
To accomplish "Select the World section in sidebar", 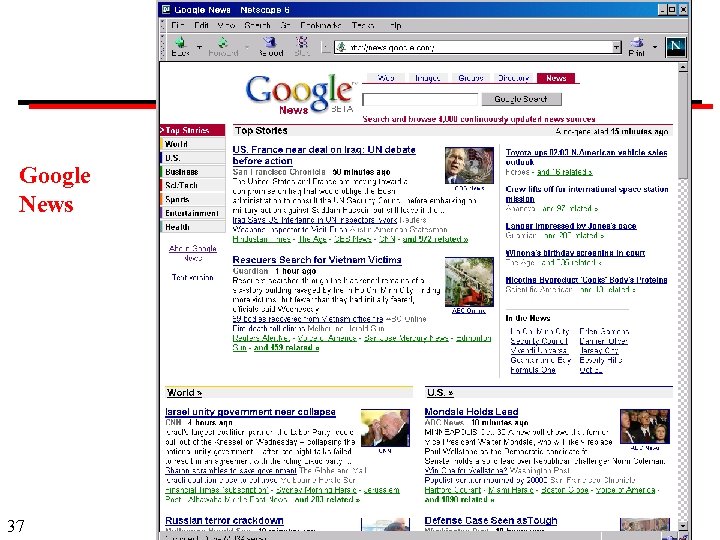I will point(193,144).
